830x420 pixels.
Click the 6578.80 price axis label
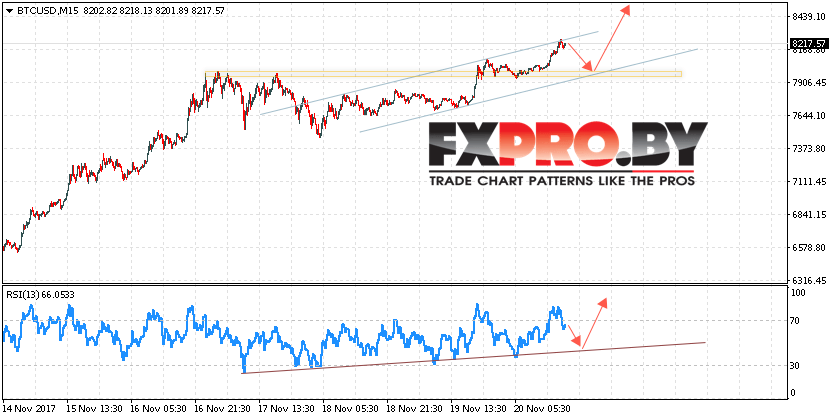809,247
